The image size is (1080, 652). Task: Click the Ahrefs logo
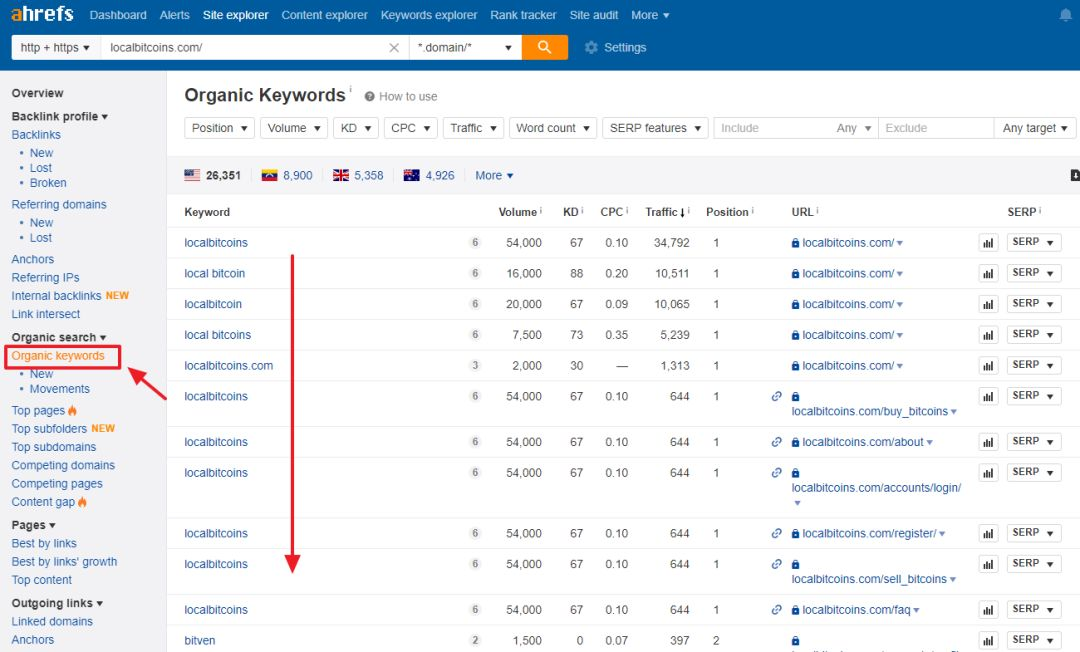point(42,14)
